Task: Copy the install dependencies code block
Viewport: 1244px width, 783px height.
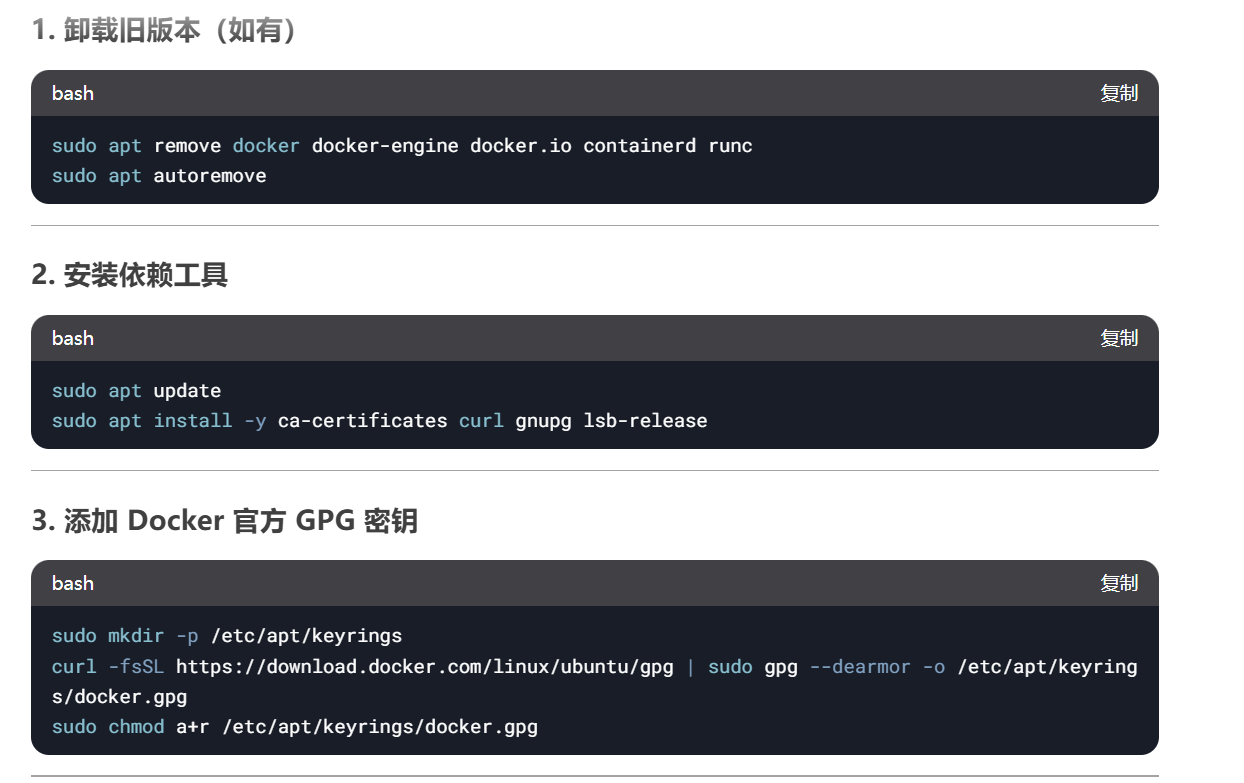Action: point(1119,338)
